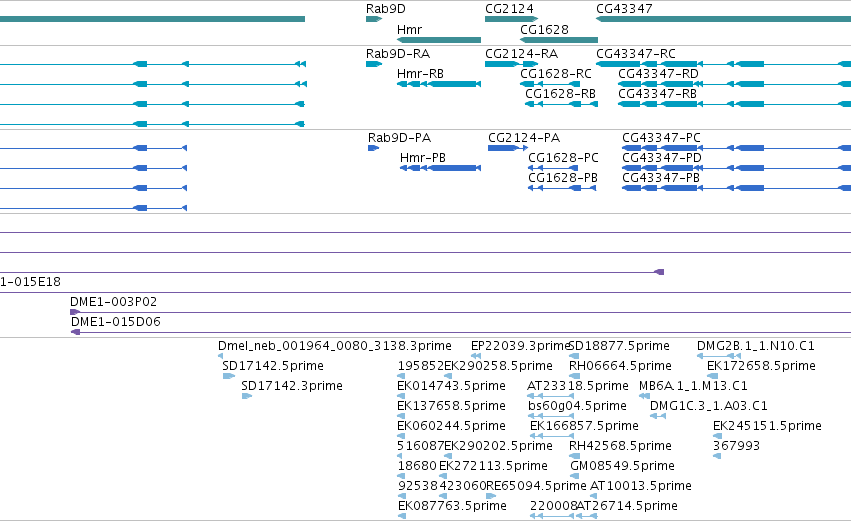
Task: Open EST Dmel_neb_001964_0080_3138.3prime
Action: (334, 346)
